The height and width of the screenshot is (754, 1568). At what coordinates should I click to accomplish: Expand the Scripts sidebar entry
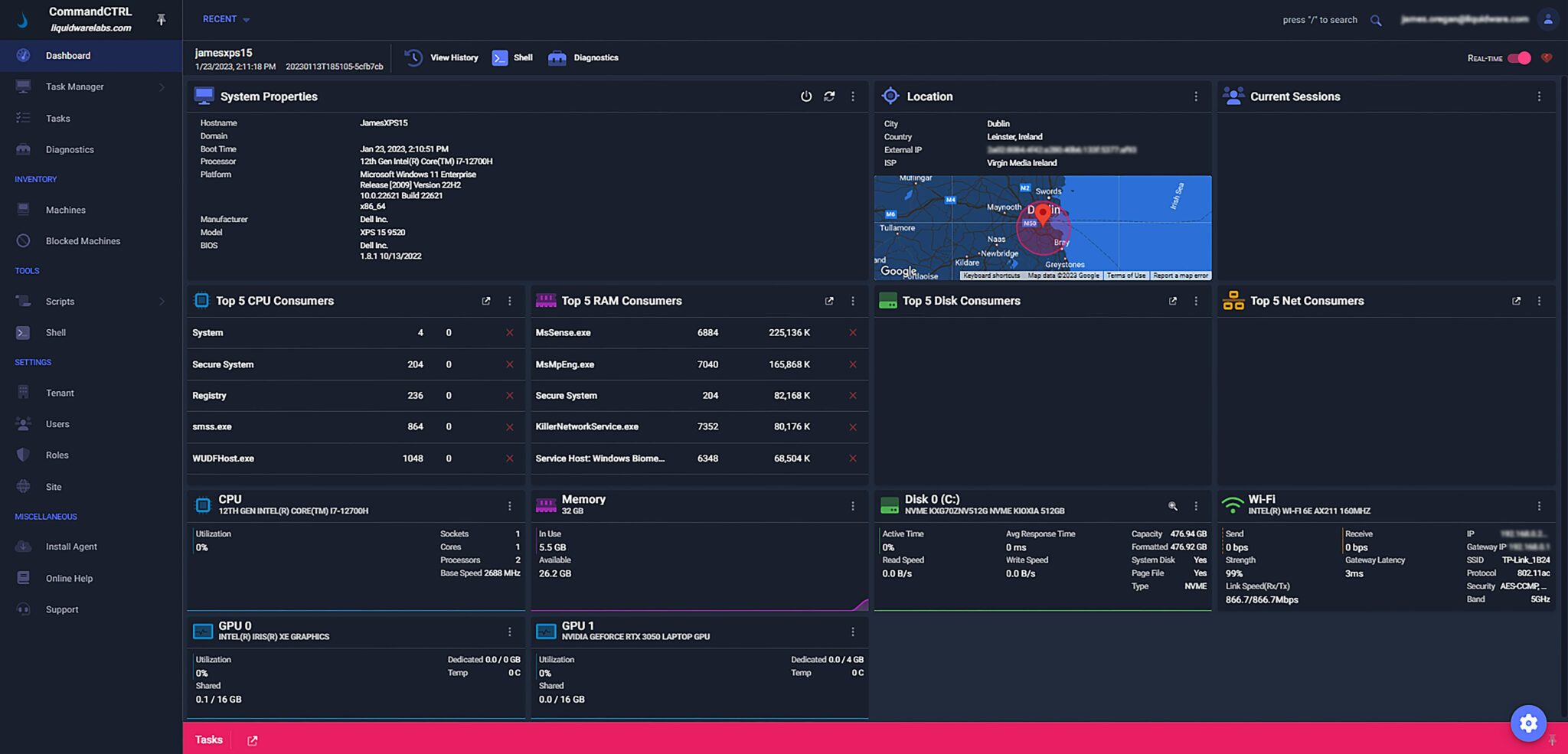point(162,301)
